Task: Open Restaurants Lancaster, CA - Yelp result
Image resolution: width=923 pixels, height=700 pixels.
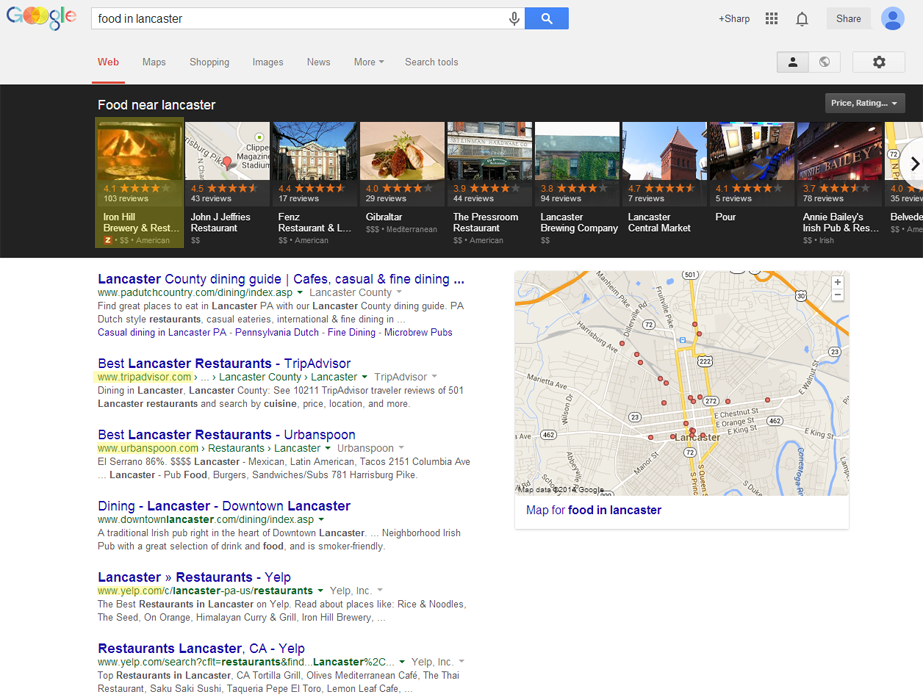Action: (201, 649)
